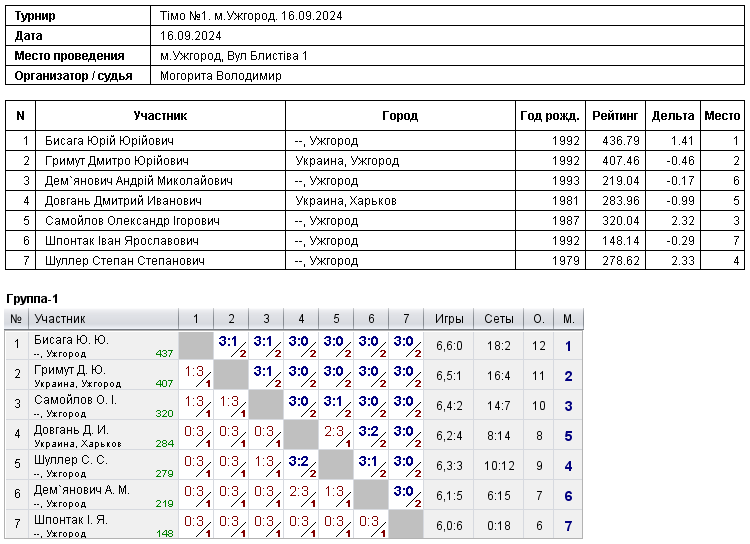Click participant name Гримут Дмитро Юрійович
The width and height of the screenshot is (750, 544).
117,161
